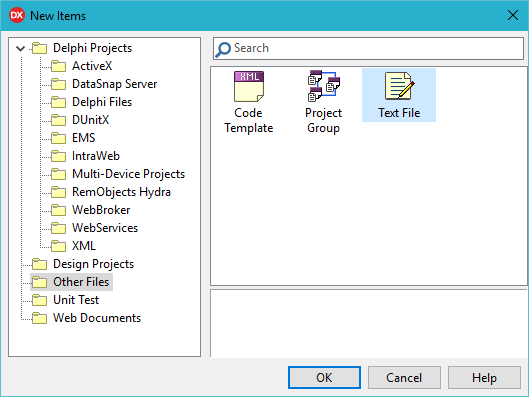The height and width of the screenshot is (397, 529).
Task: Focus the Search input field
Action: (368, 49)
